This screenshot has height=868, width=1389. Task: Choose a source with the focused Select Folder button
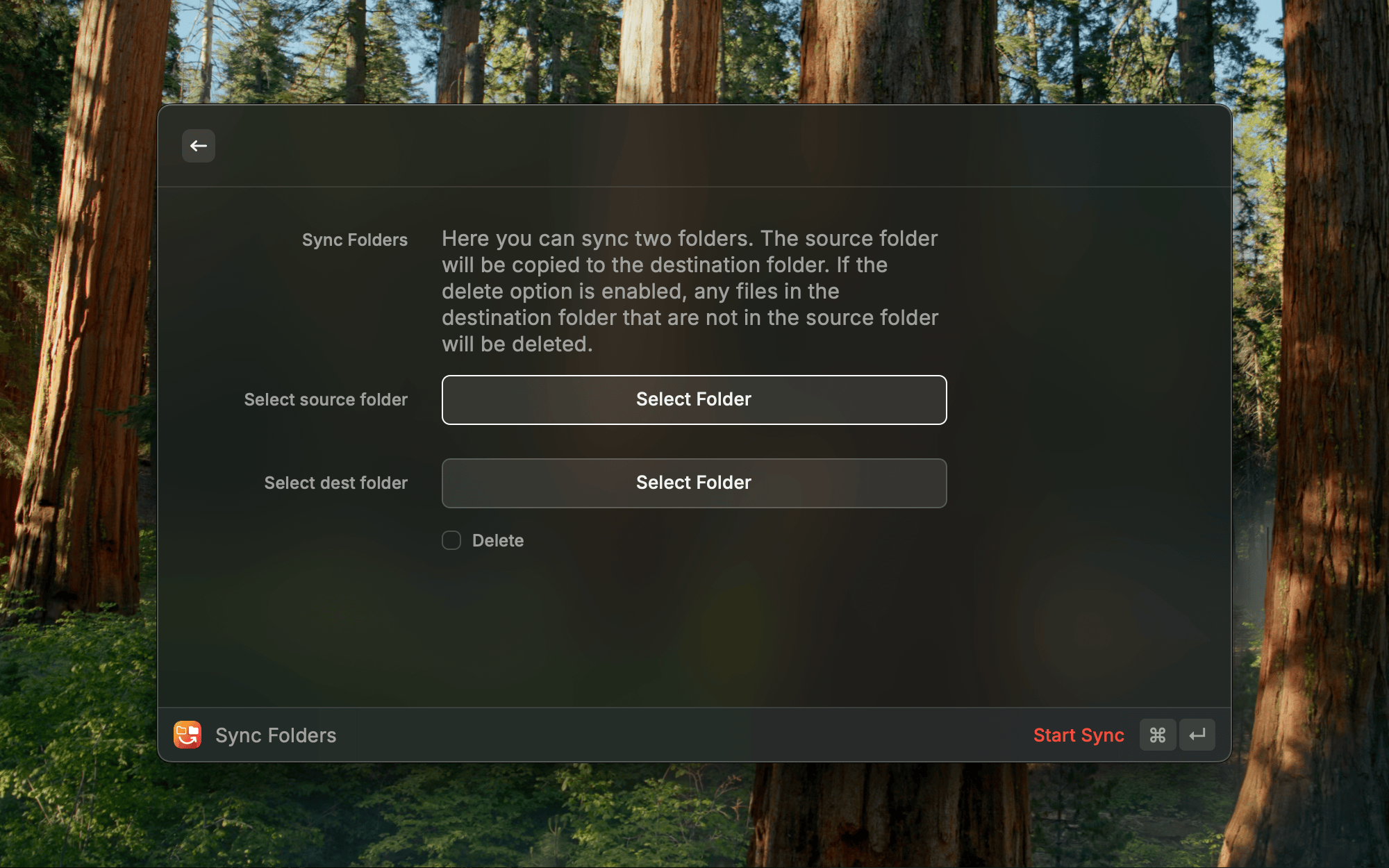pos(694,400)
